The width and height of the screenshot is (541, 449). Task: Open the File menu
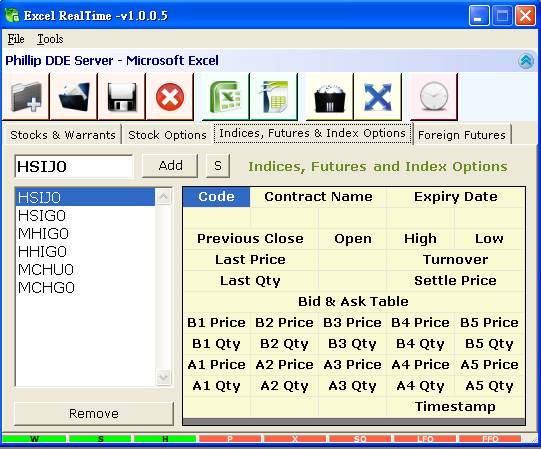pos(16,39)
